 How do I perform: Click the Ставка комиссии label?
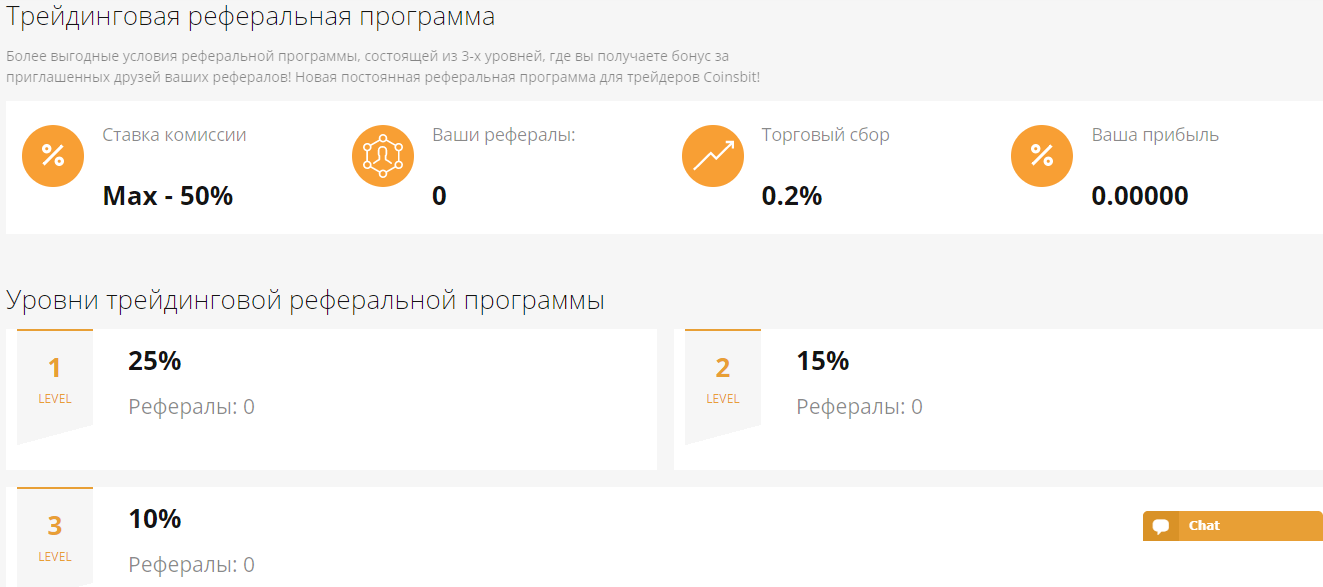point(174,135)
